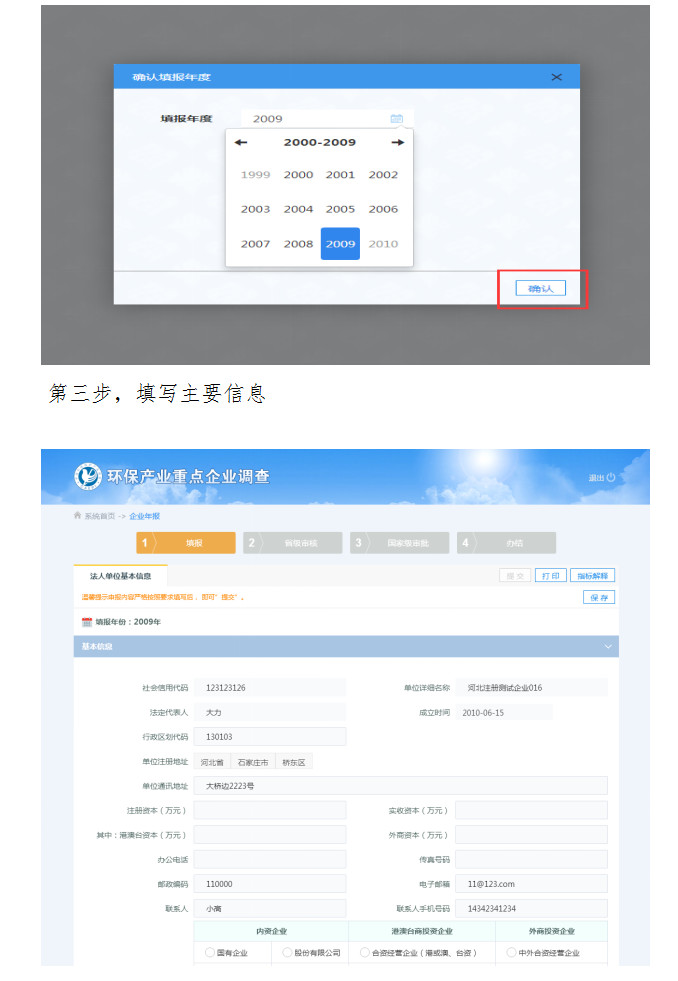
Task: Open the 河北省 province dropdown
Action: click(212, 762)
